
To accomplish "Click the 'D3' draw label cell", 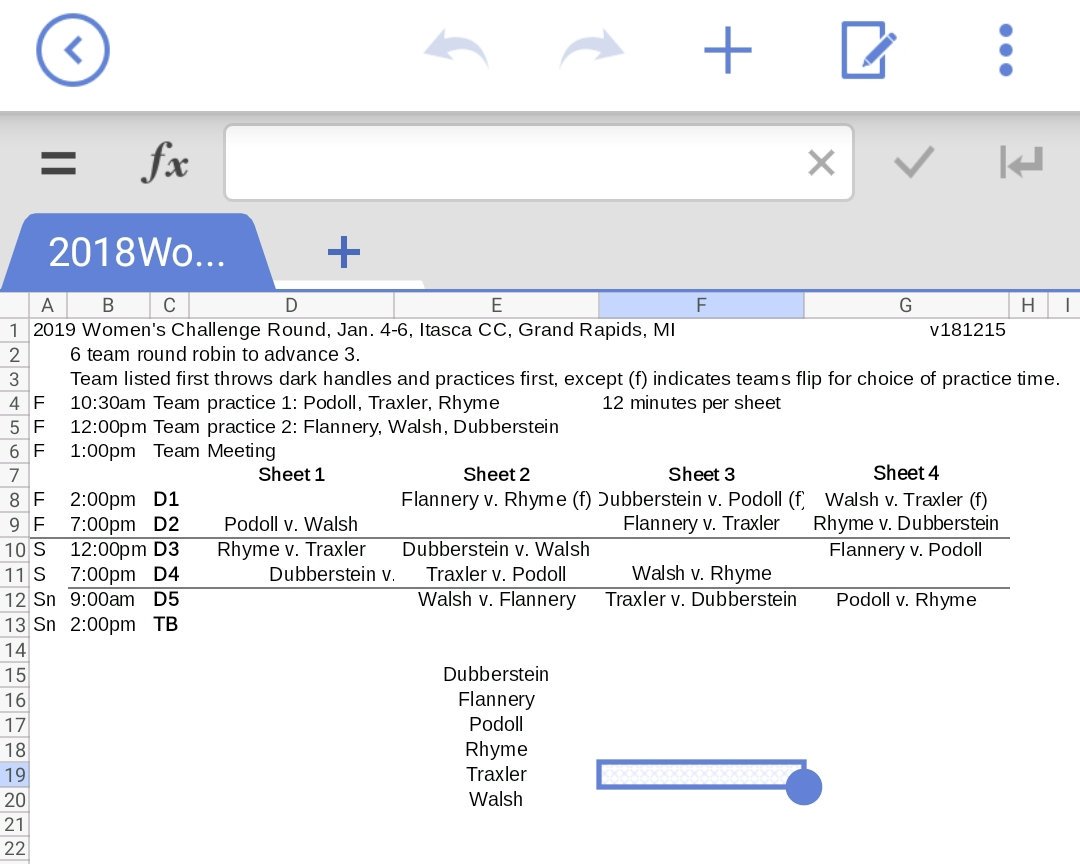I will point(166,549).
